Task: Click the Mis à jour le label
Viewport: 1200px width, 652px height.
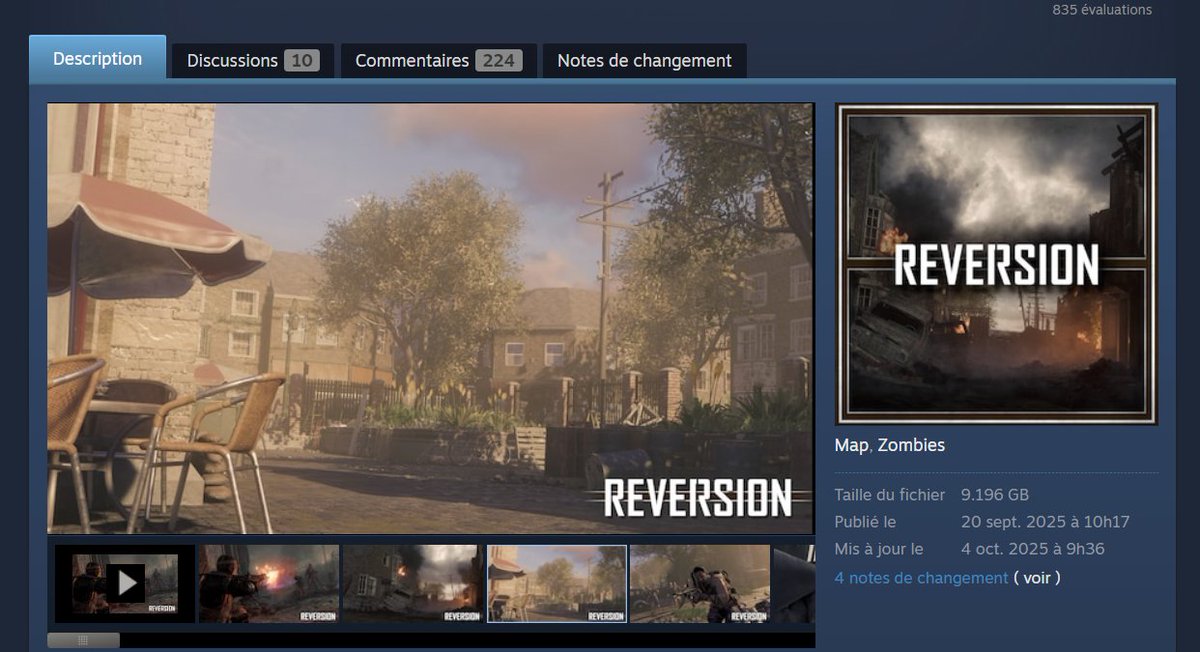Action: [x=879, y=549]
